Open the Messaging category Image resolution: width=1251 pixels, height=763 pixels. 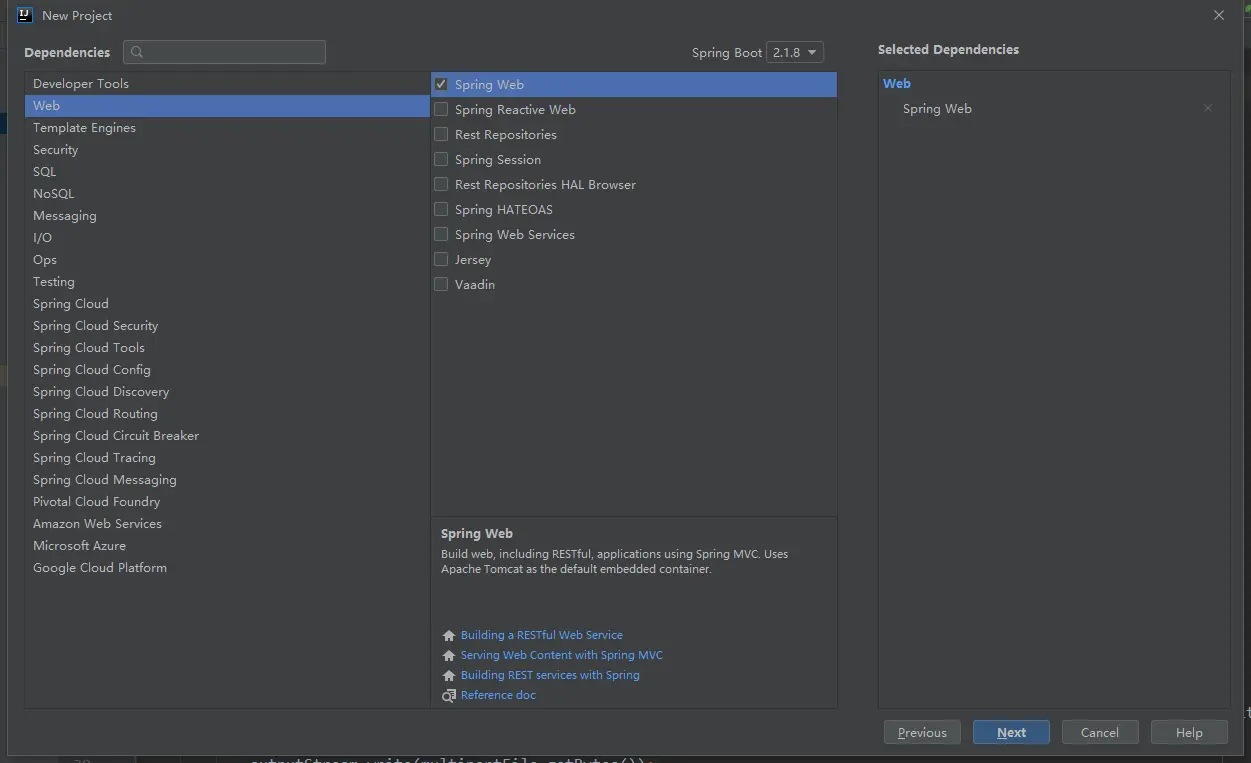pos(227,216)
